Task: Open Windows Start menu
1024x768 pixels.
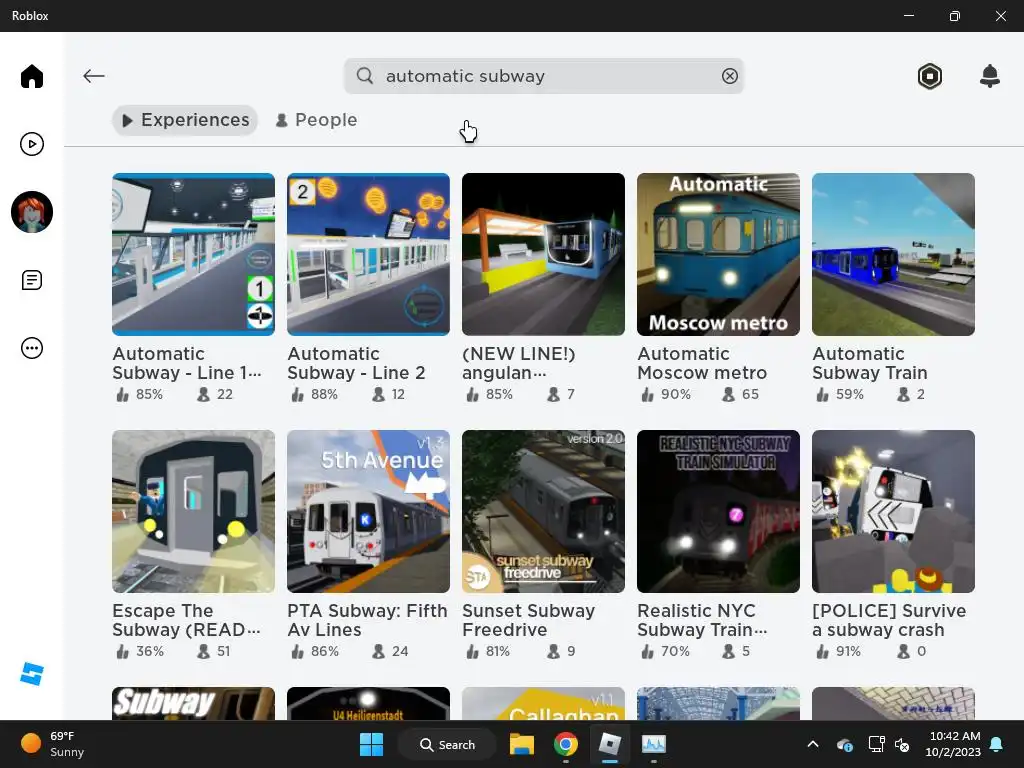Action: pyautogui.click(x=372, y=744)
